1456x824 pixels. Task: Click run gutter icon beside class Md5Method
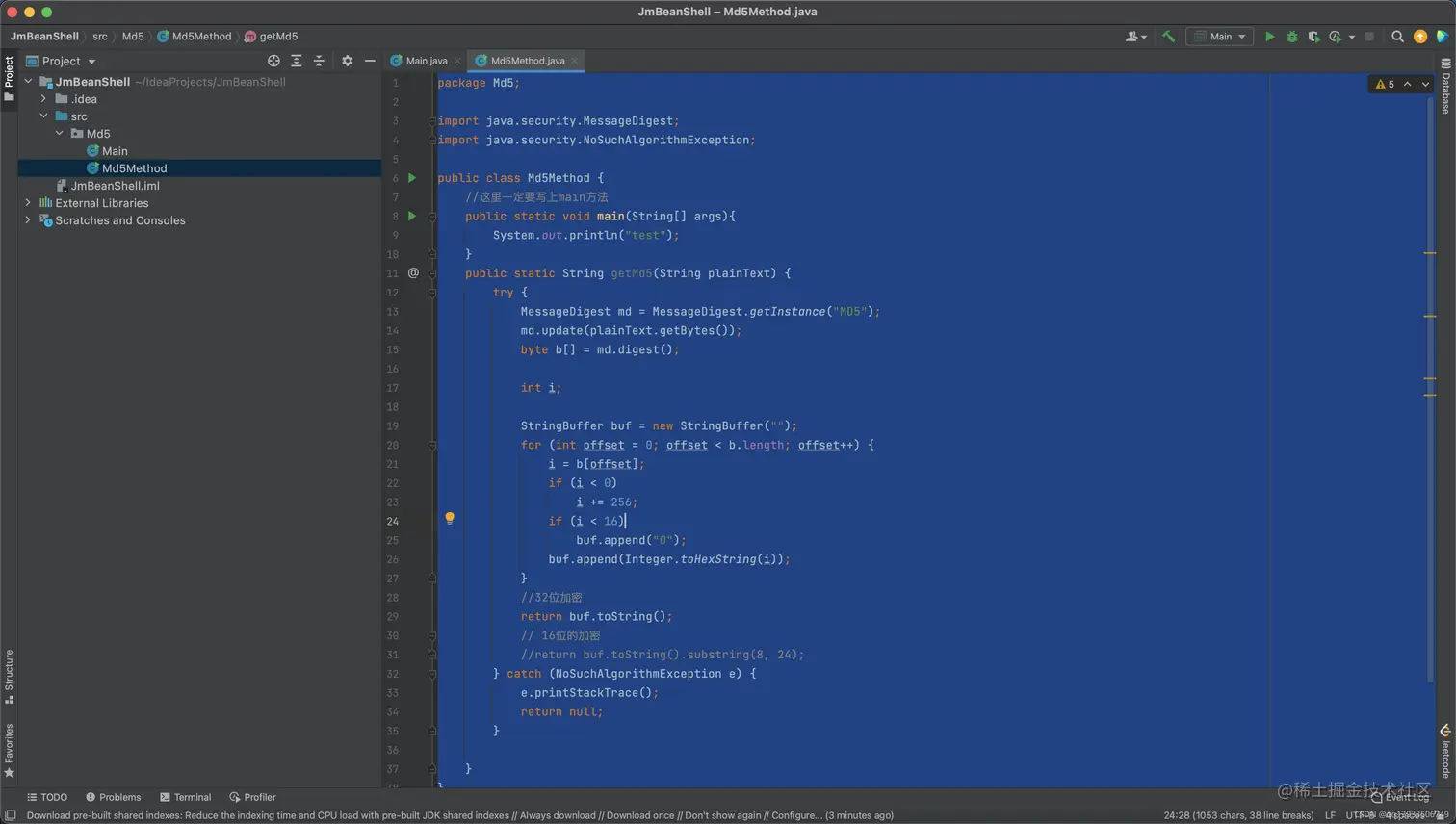coord(412,178)
